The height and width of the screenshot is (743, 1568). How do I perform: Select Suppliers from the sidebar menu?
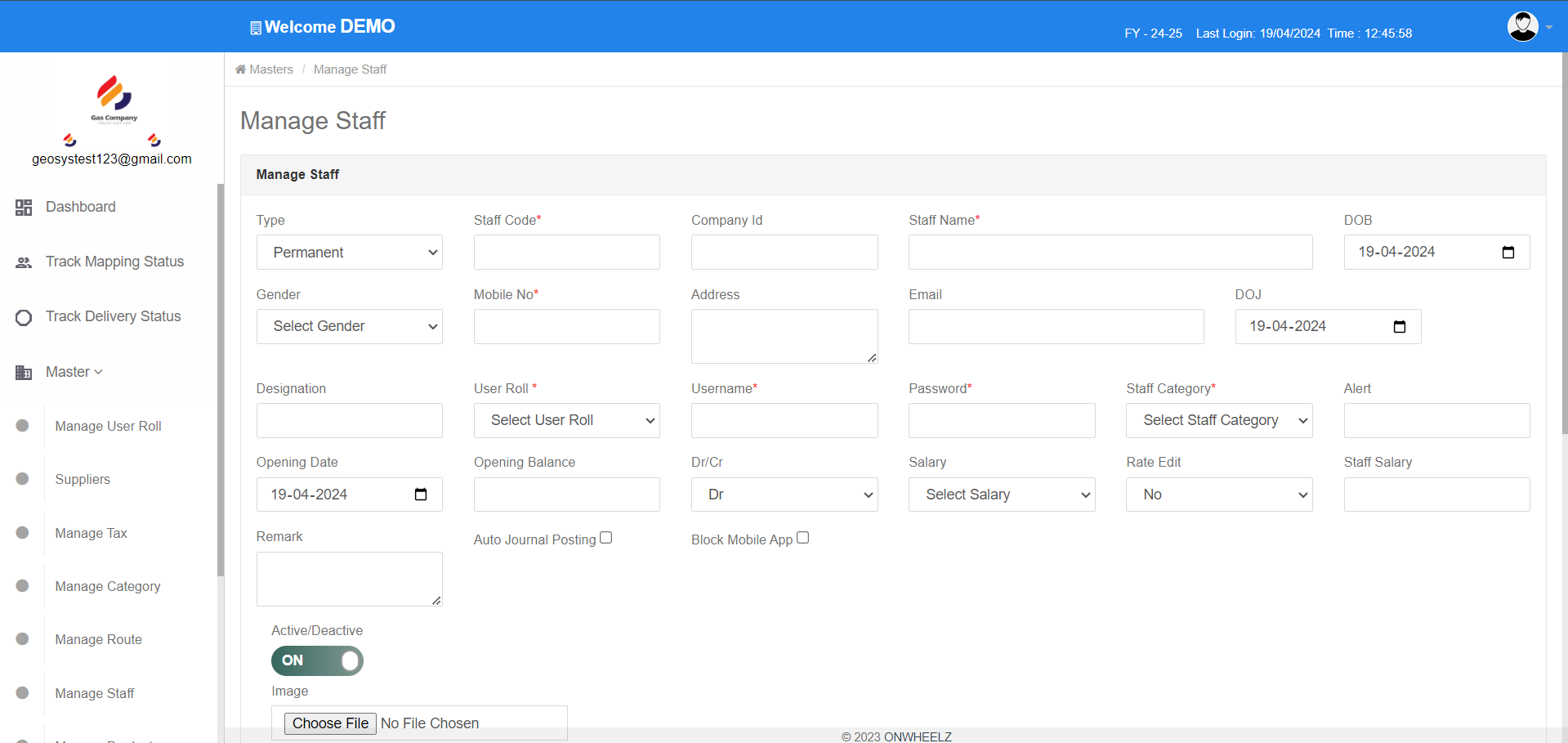coord(83,479)
